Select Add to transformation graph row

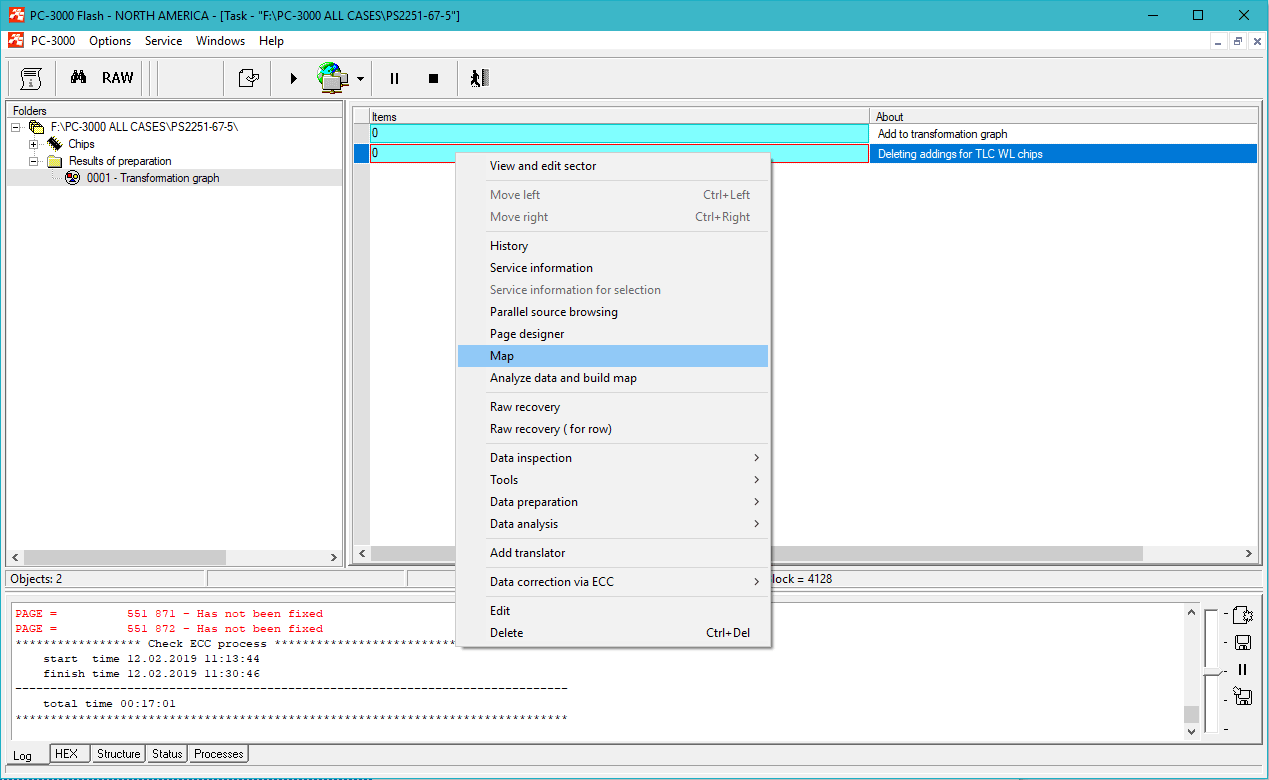805,134
